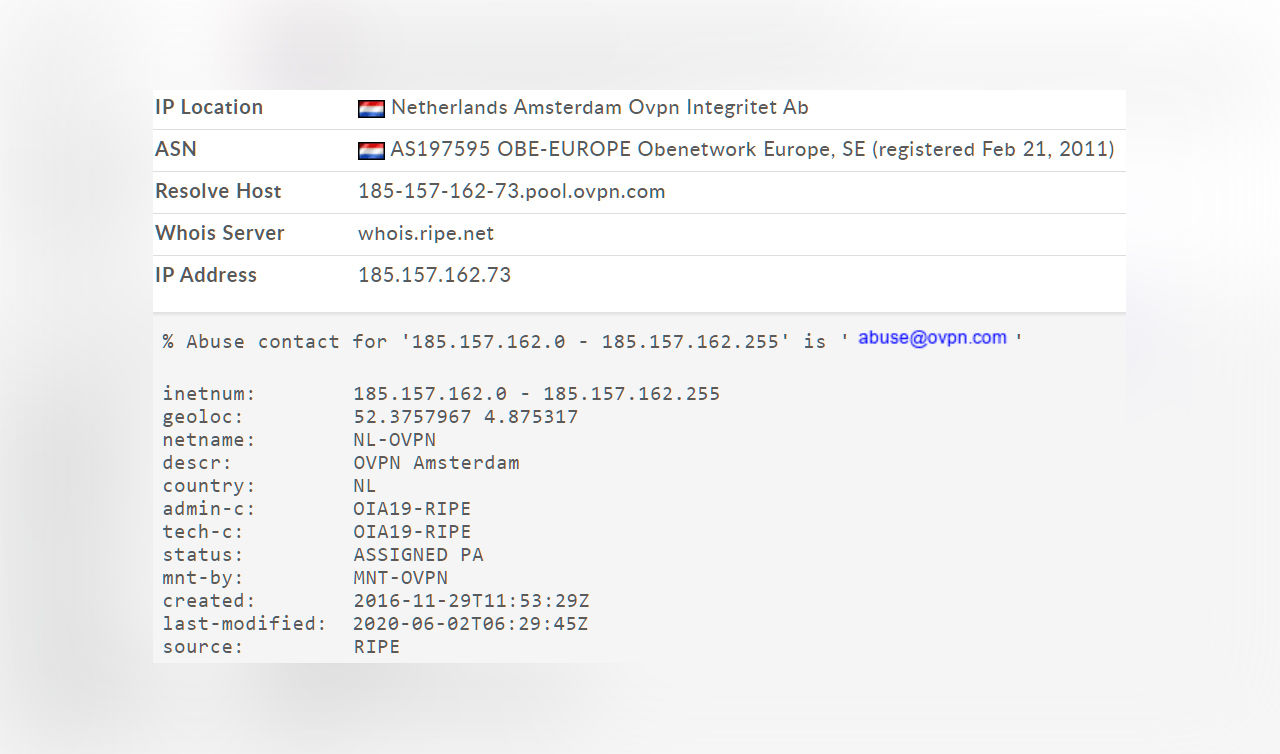Viewport: 1280px width, 754px height.
Task: Select OIA19-RIPE in the tech-c row
Action: coord(412,531)
